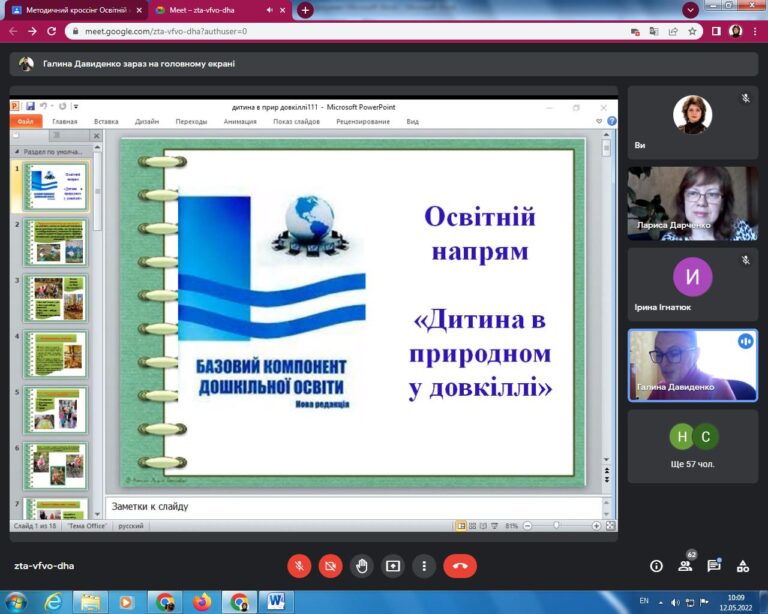
Task: Toggle the disabled camera button
Action: [x=331, y=566]
